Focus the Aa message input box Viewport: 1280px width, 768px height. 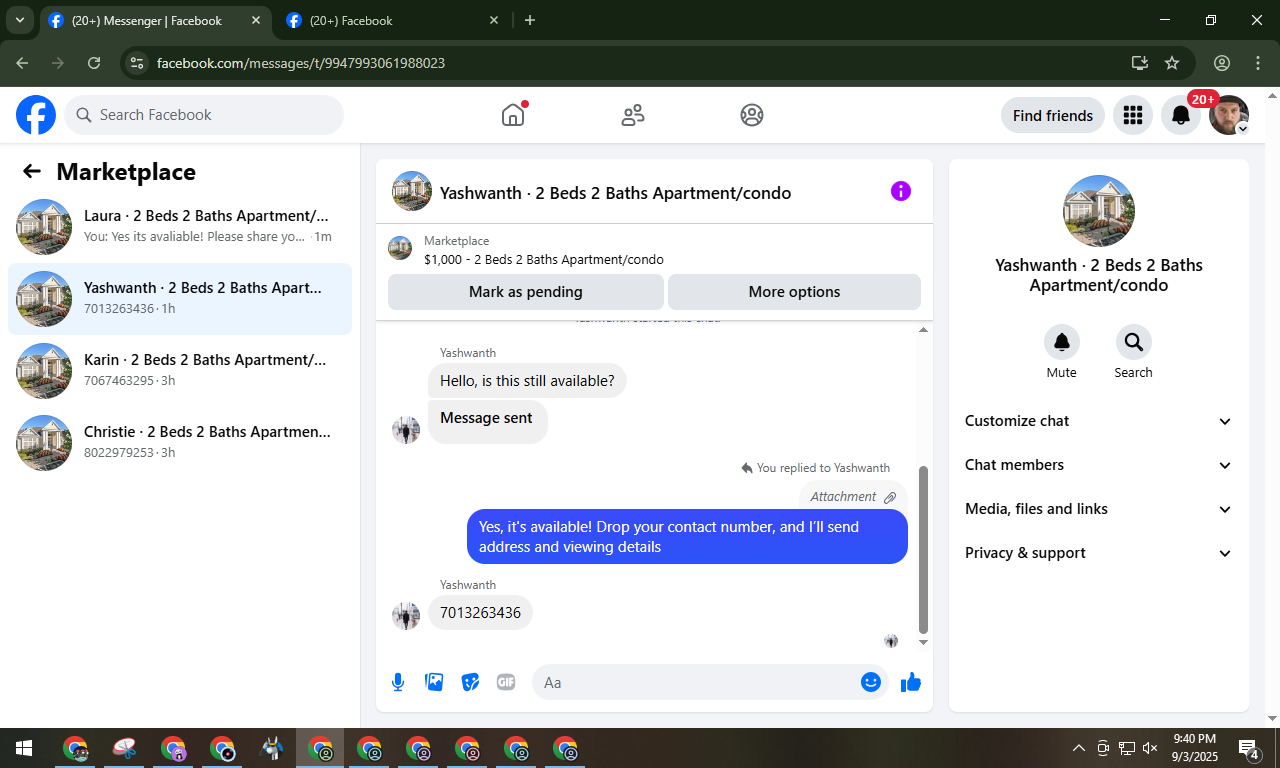click(x=700, y=682)
